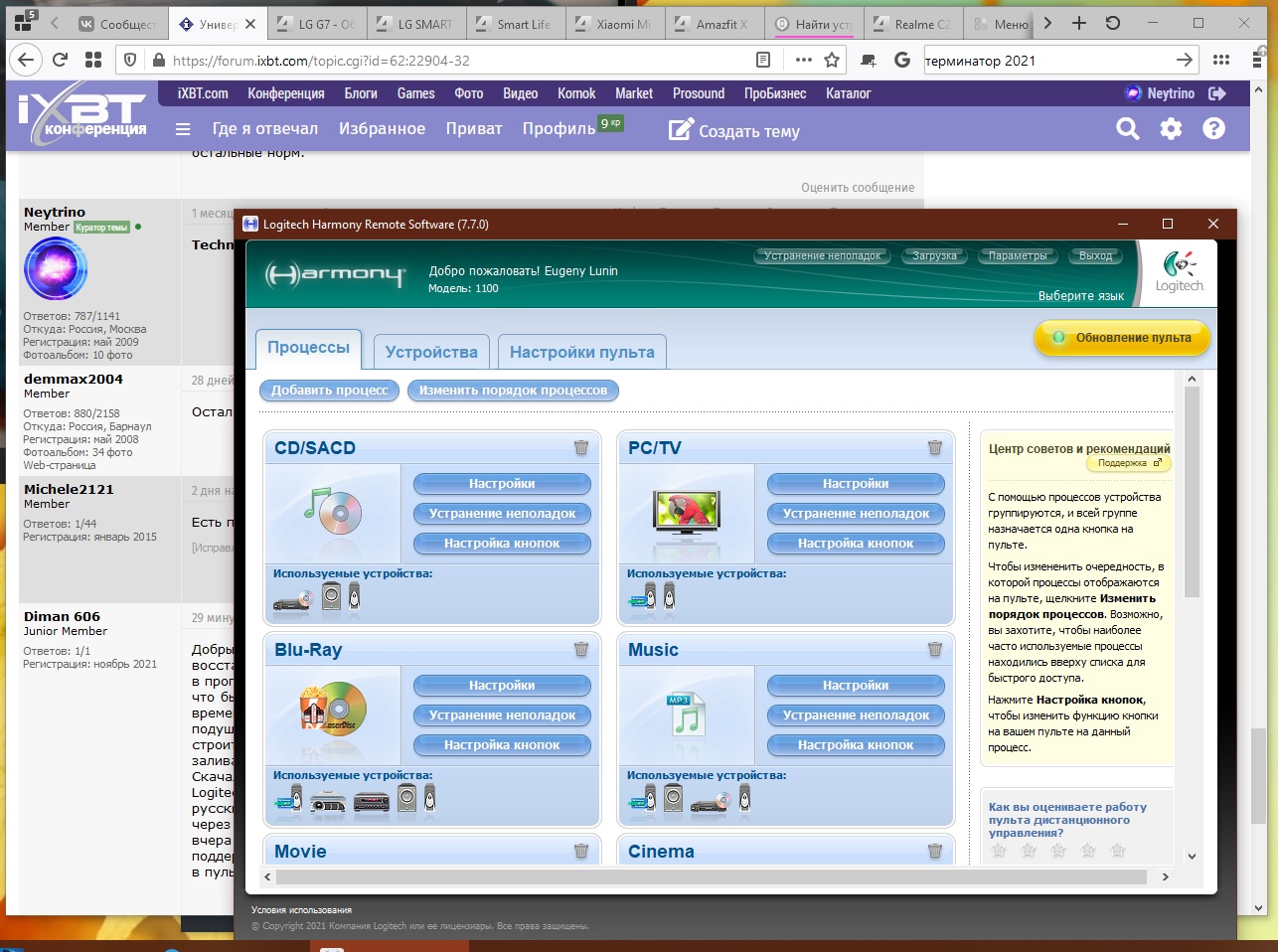
Task: Remove Blu-Ray activity using trash icon
Action: (x=581, y=650)
